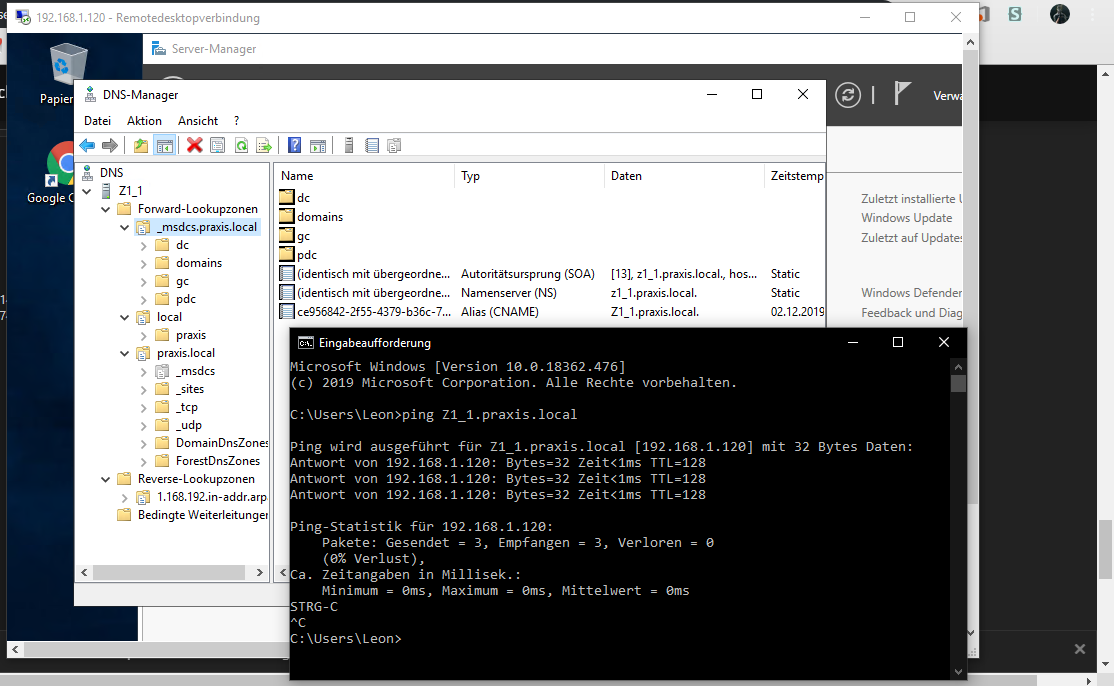This screenshot has width=1114, height=686.
Task: Sort records by Zeitstempel column header
Action: (x=796, y=175)
